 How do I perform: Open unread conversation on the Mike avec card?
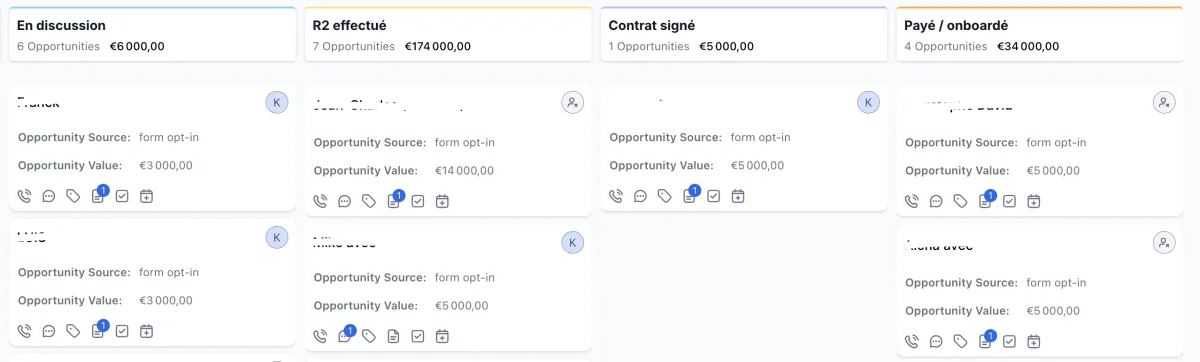[345, 335]
